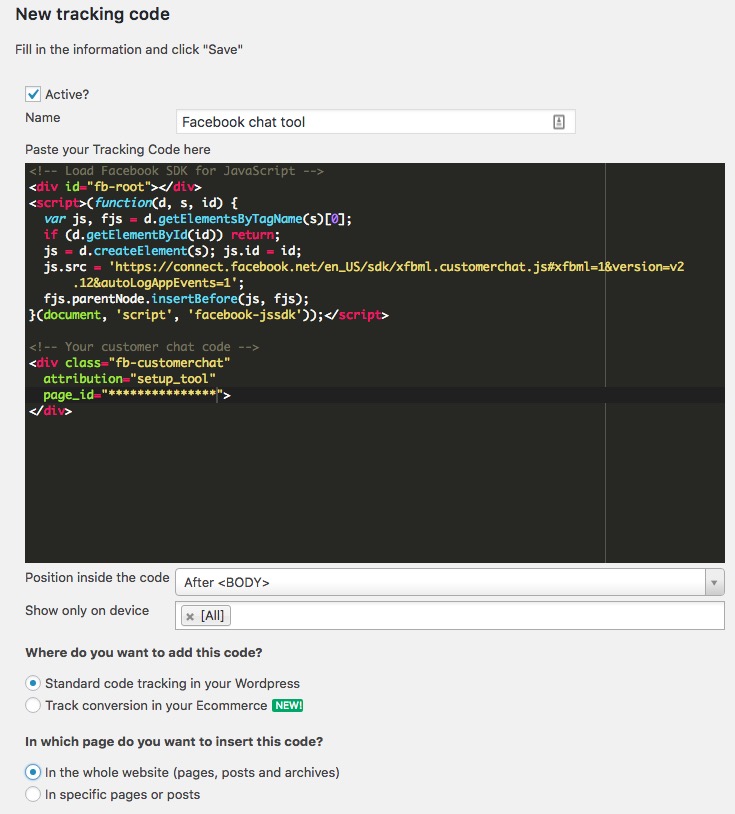Choose In specific pages or posts

click(x=33, y=794)
